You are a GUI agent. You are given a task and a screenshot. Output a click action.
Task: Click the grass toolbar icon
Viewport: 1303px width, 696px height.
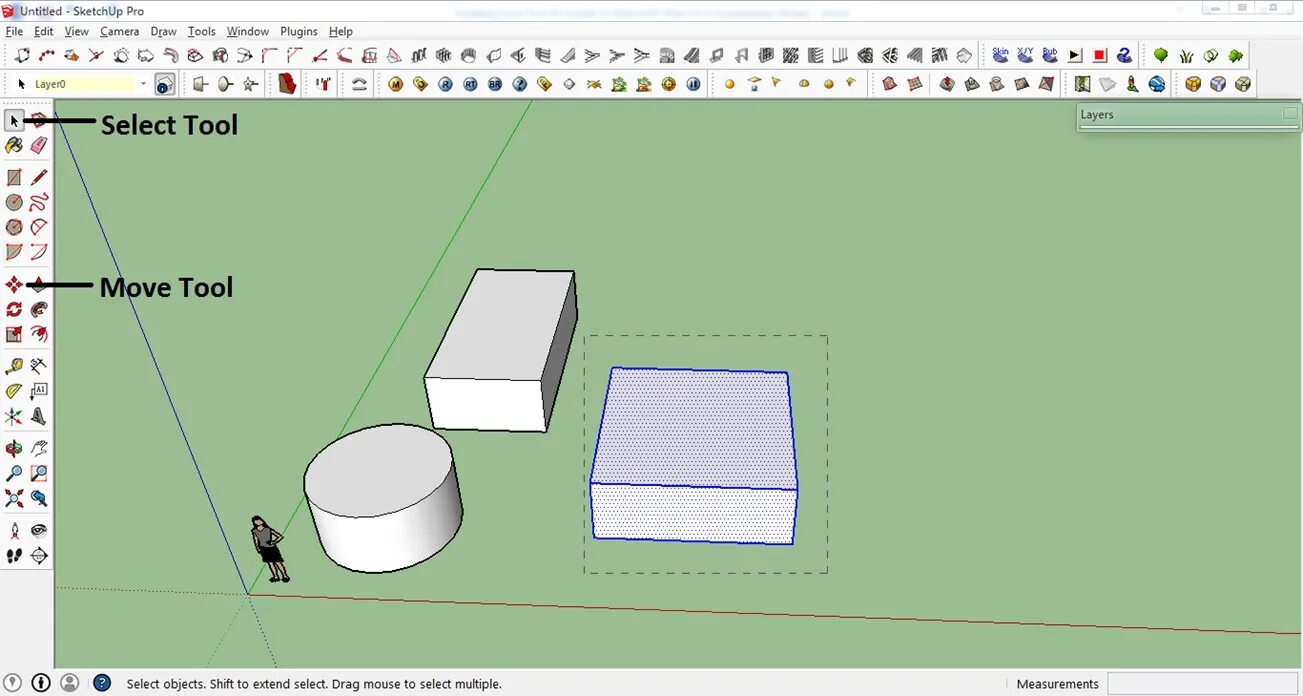(x=1186, y=55)
